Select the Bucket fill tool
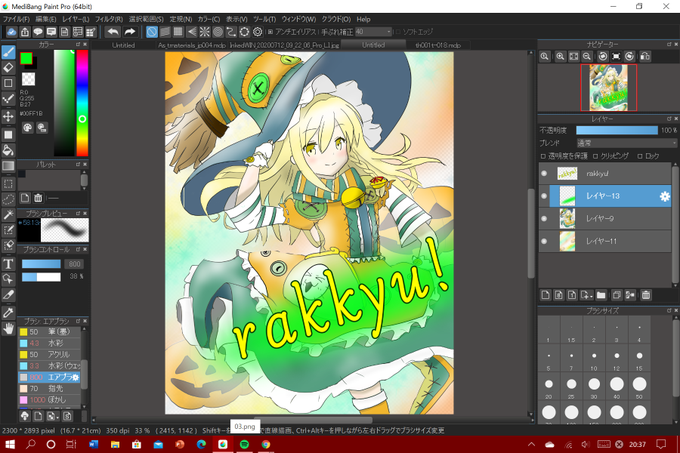The image size is (680, 453). (x=8, y=150)
